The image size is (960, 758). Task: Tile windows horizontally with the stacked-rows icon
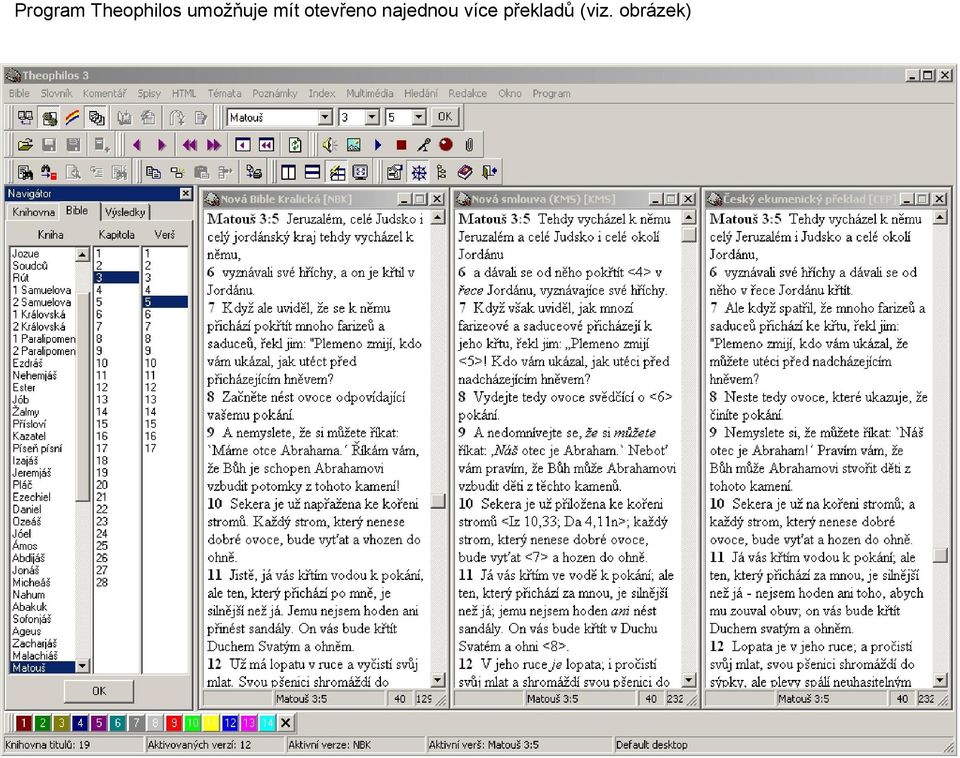(x=312, y=173)
